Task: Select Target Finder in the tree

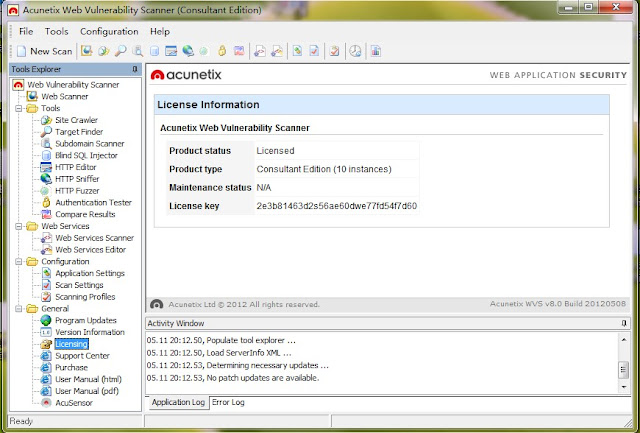Action: (x=79, y=132)
